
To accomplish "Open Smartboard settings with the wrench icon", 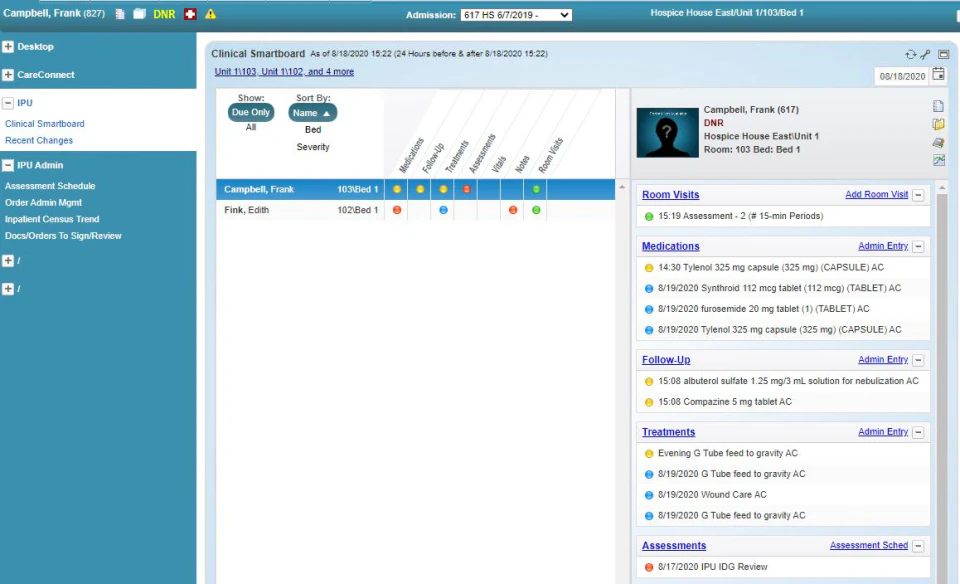I will [x=925, y=53].
